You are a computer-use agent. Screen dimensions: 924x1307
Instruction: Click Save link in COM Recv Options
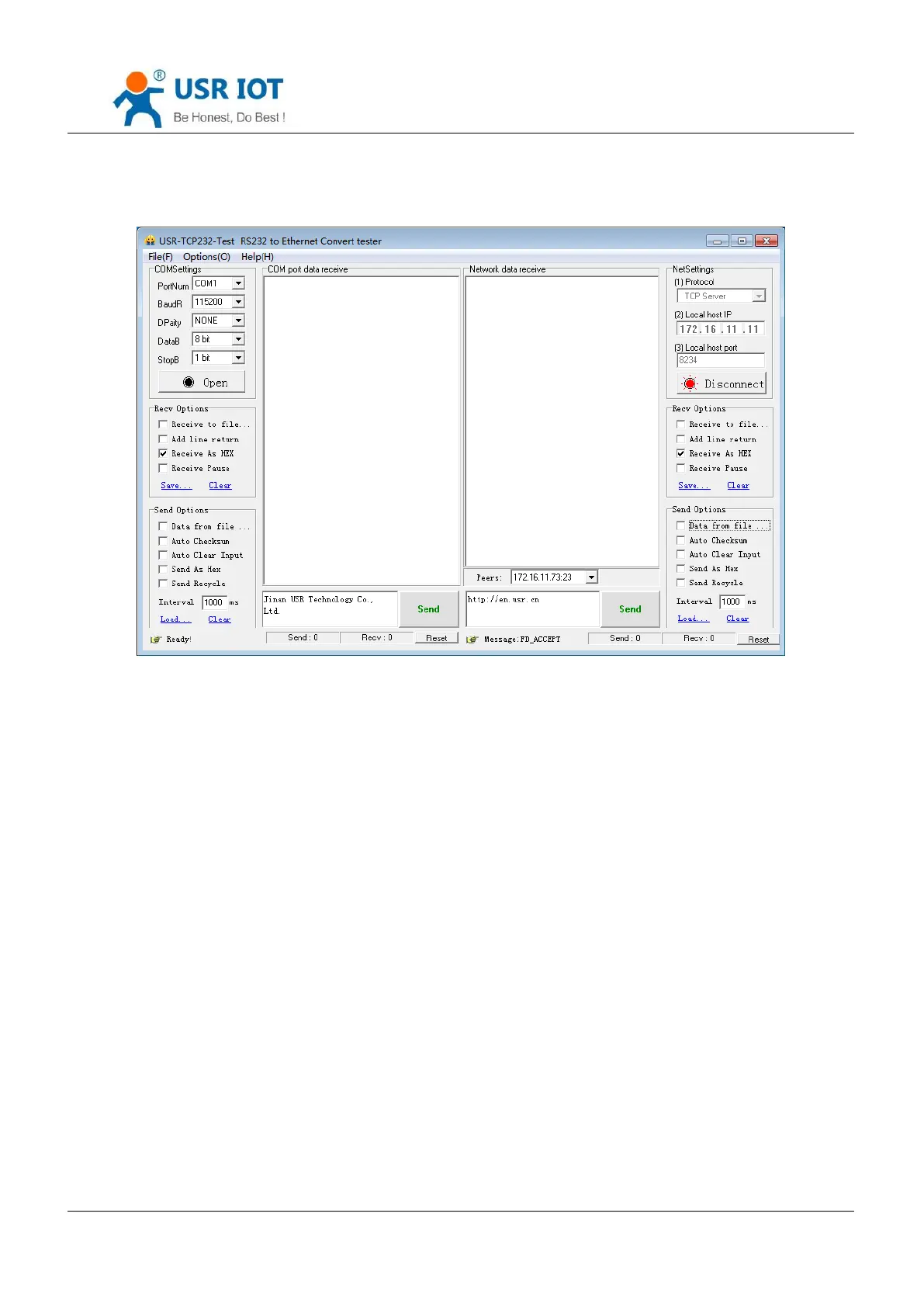click(176, 486)
